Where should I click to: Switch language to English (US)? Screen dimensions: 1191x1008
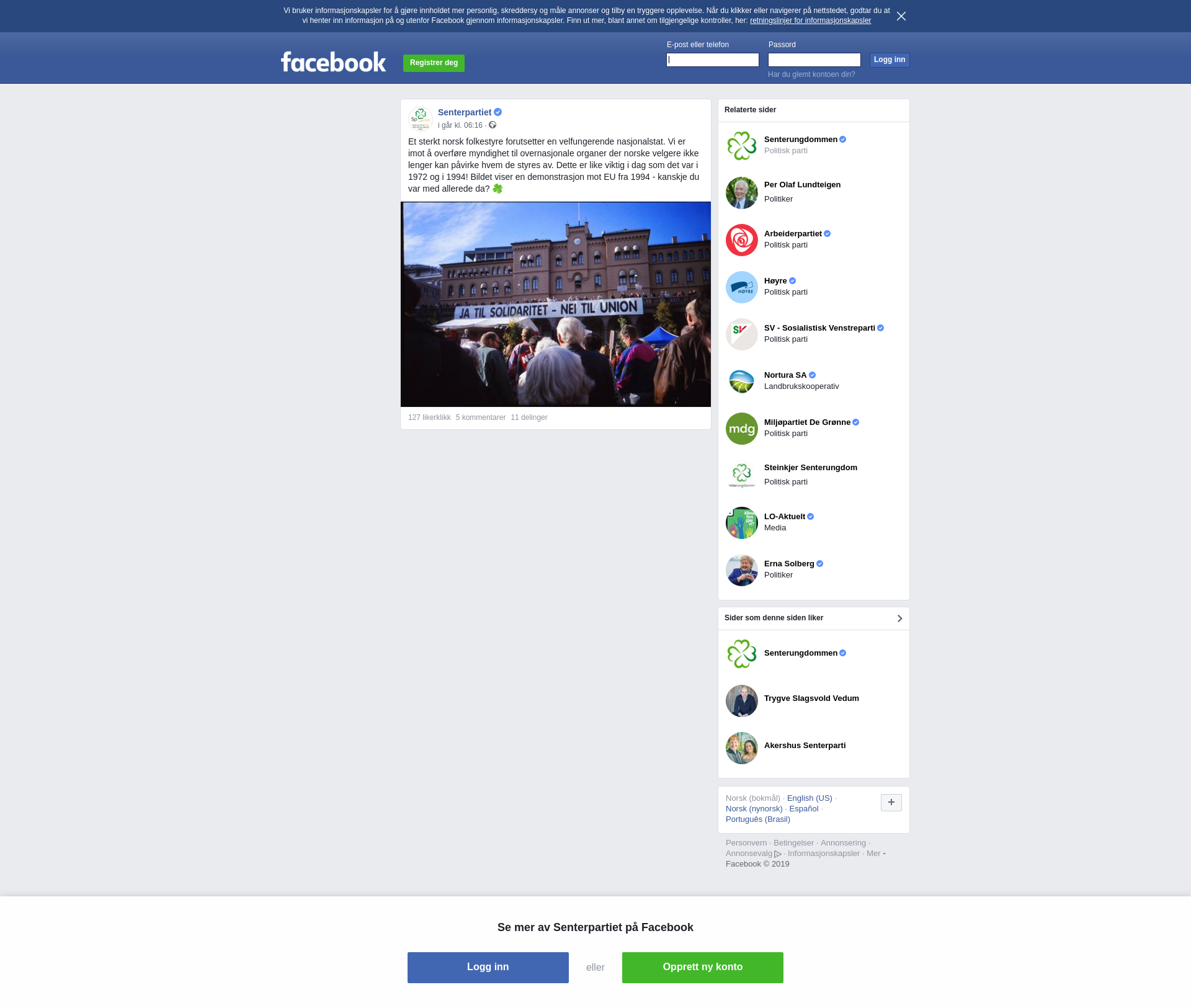(810, 798)
